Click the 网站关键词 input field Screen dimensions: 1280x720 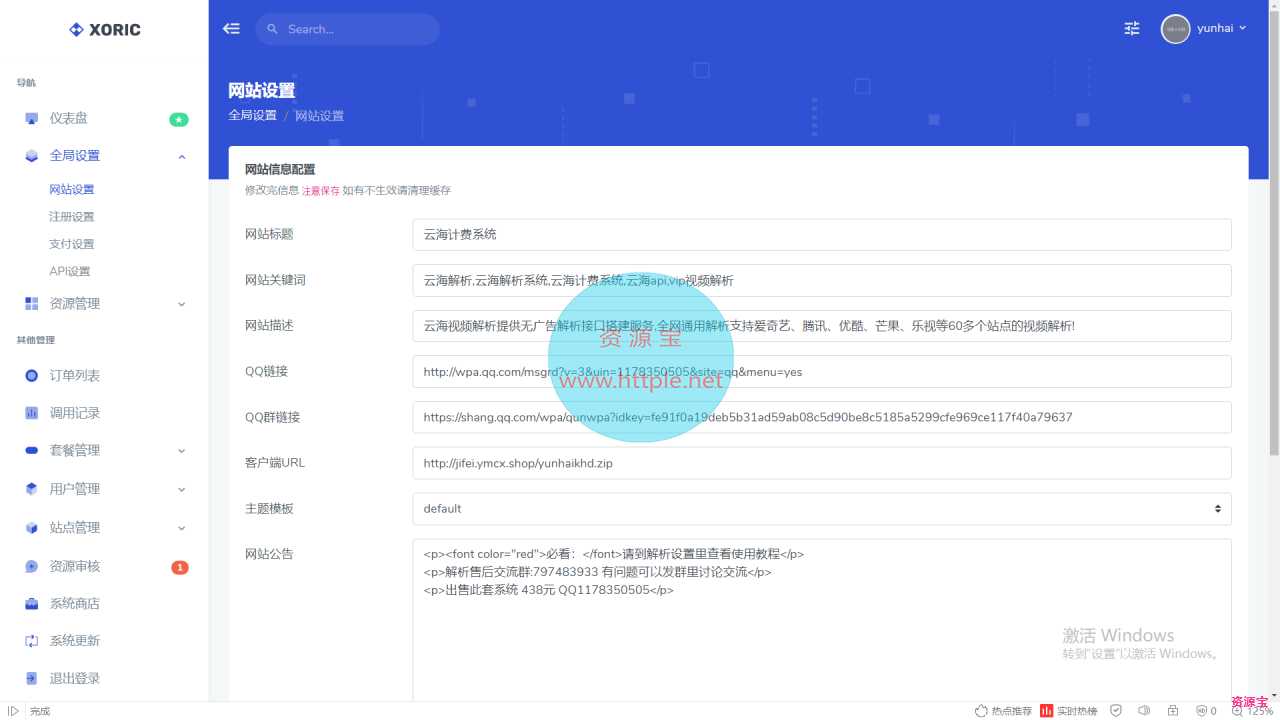[x=822, y=281]
